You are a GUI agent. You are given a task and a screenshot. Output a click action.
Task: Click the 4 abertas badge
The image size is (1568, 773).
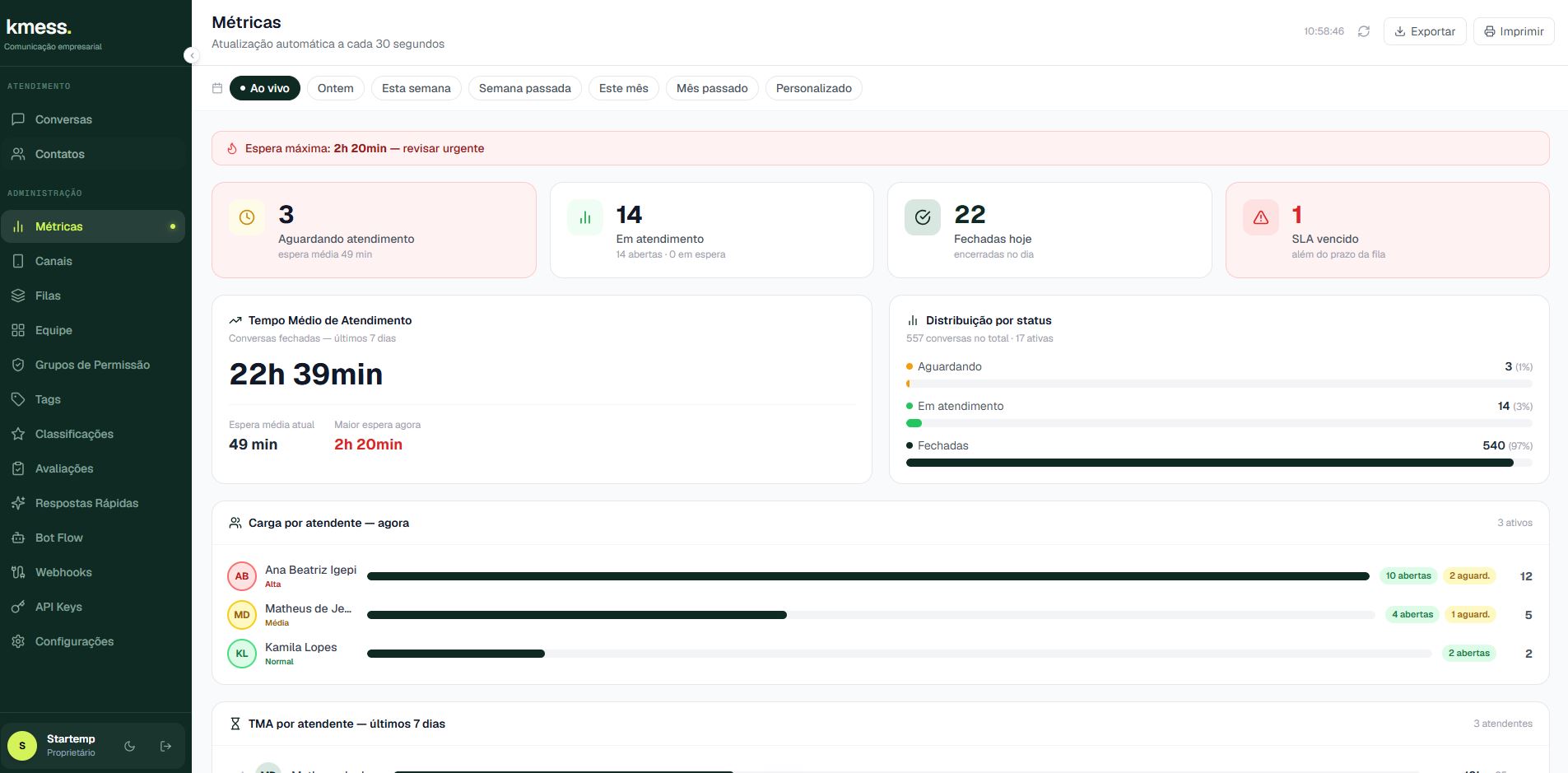[x=1412, y=614]
